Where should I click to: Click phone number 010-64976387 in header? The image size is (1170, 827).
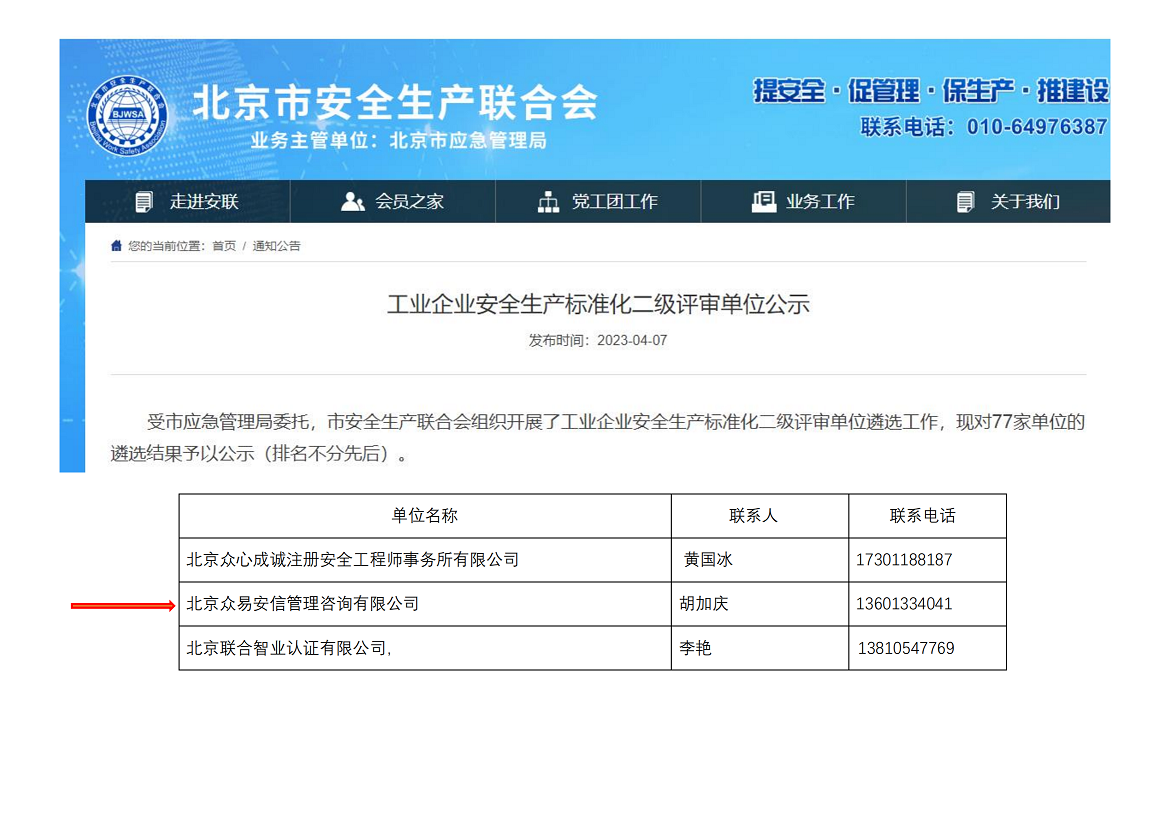[1036, 127]
